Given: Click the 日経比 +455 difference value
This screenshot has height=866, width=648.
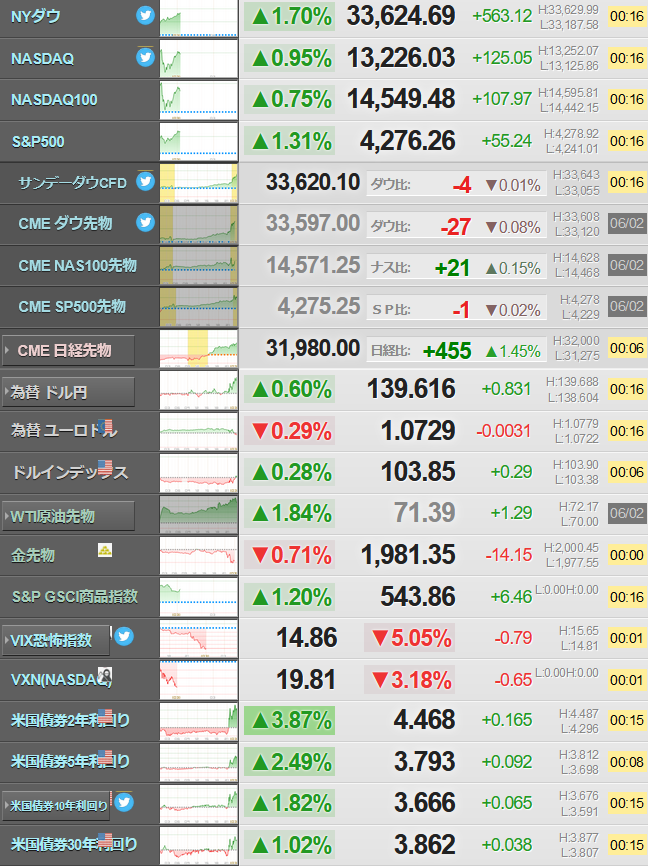Looking at the screenshot, I should [447, 351].
